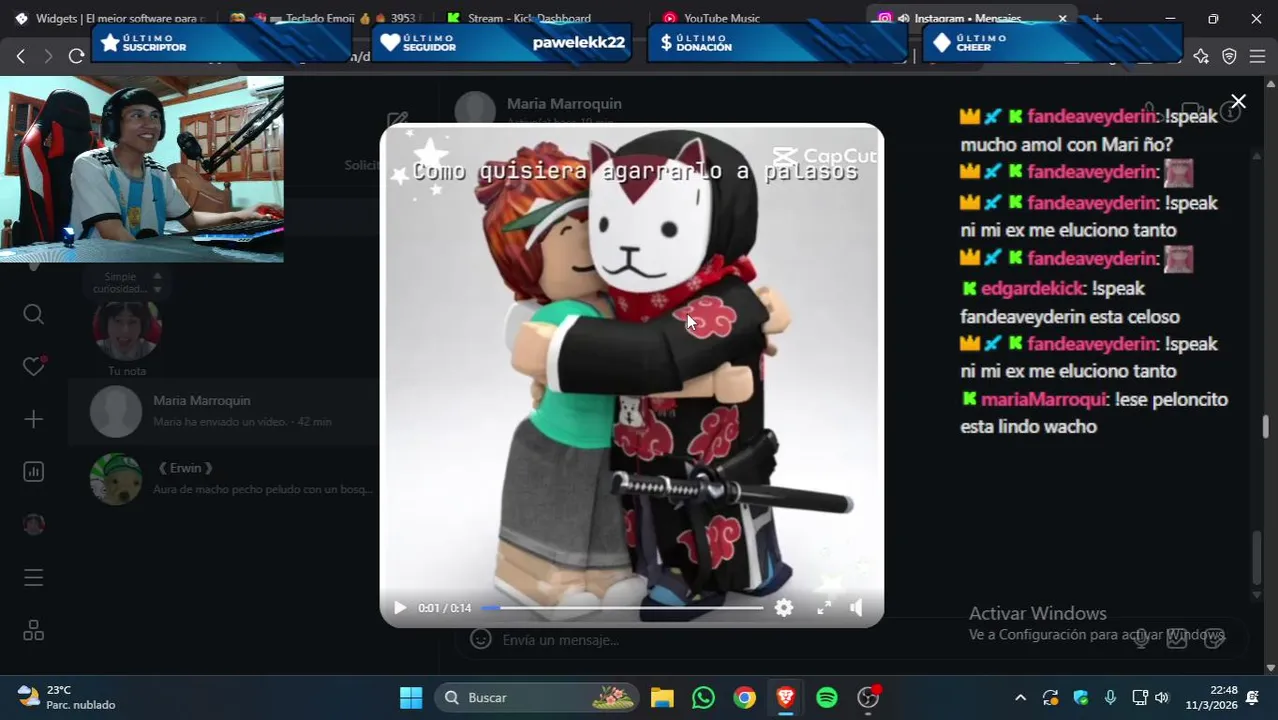Open the system tray volume control
This screenshot has height=720, width=1278.
point(1162,697)
